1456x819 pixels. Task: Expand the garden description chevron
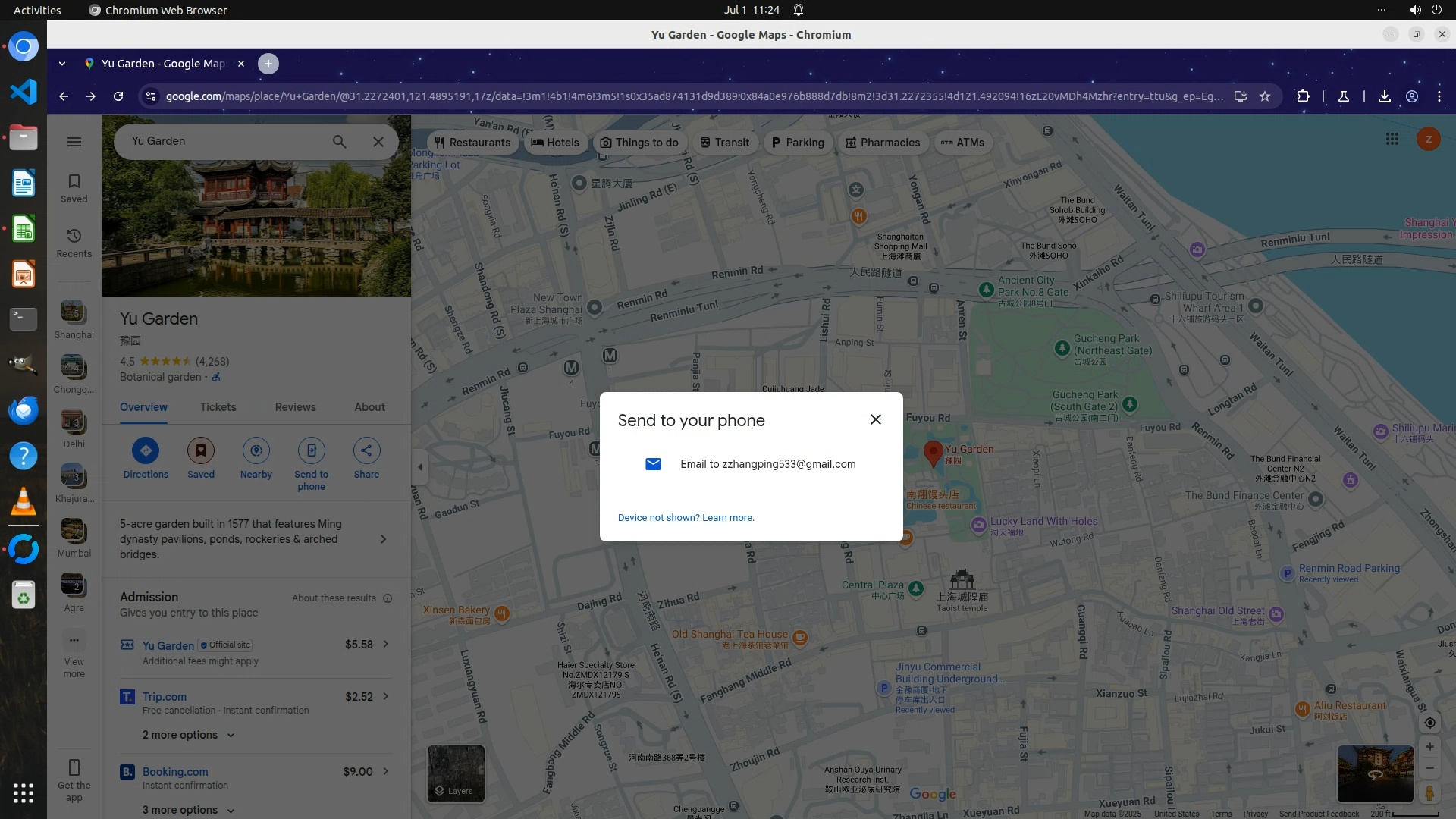pyautogui.click(x=383, y=539)
